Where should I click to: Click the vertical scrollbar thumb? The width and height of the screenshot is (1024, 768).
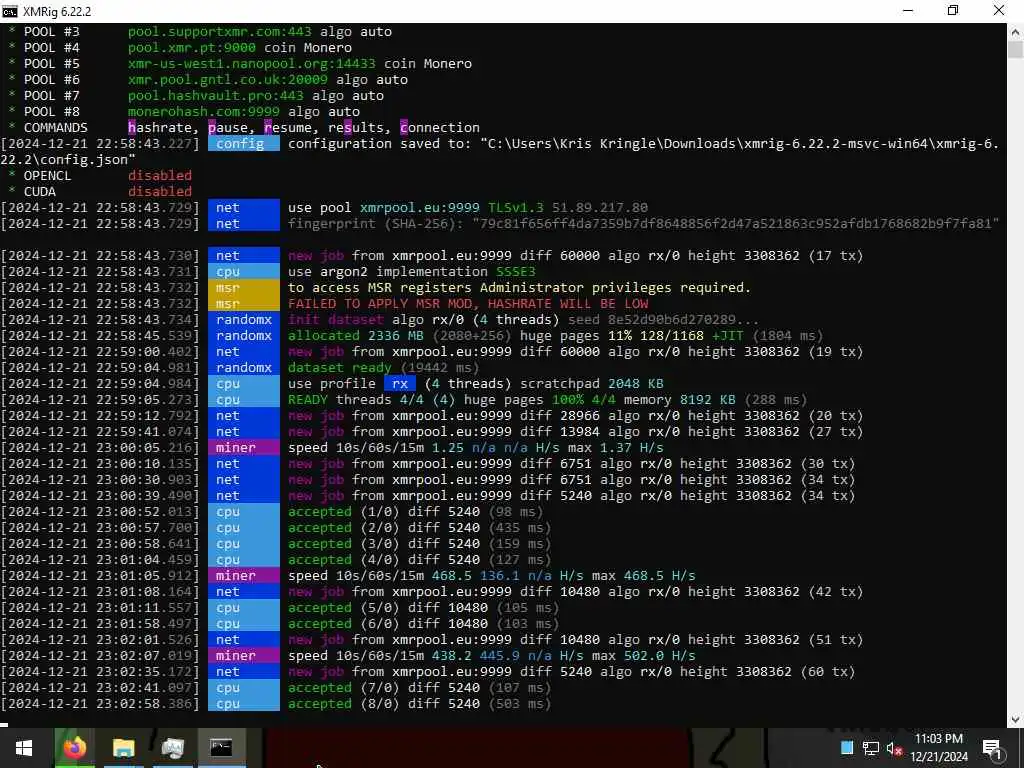click(x=1016, y=50)
